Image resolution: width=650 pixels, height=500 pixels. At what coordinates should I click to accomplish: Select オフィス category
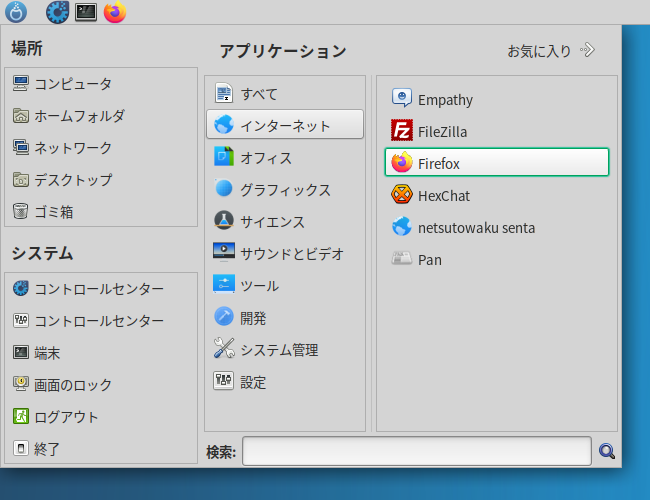click(x=285, y=157)
